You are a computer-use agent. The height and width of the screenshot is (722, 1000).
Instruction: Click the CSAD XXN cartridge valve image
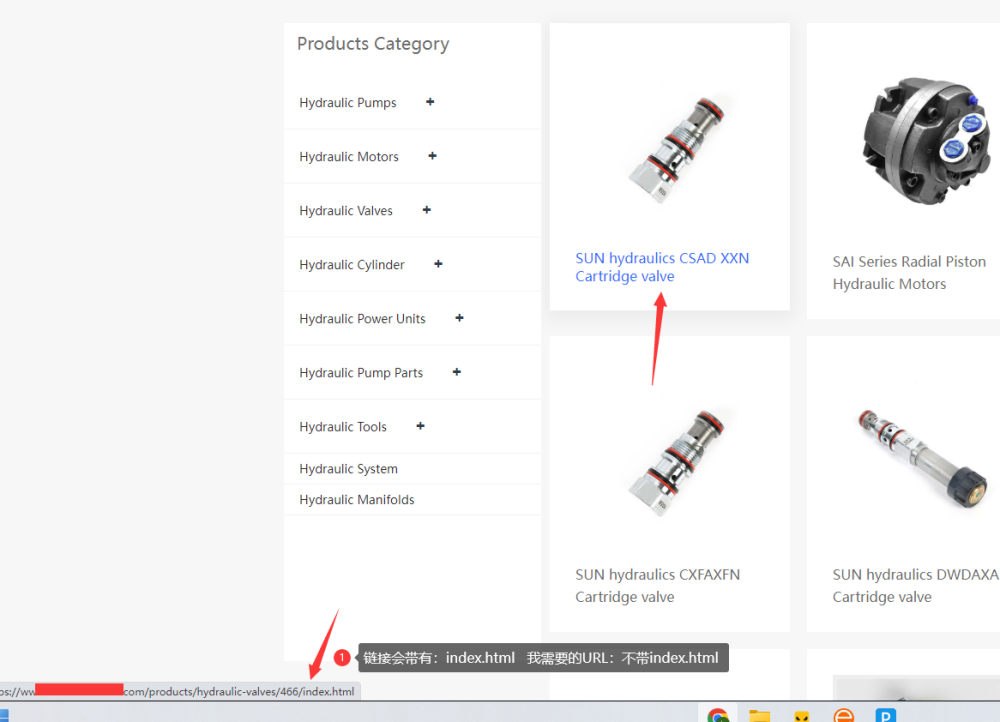click(676, 150)
